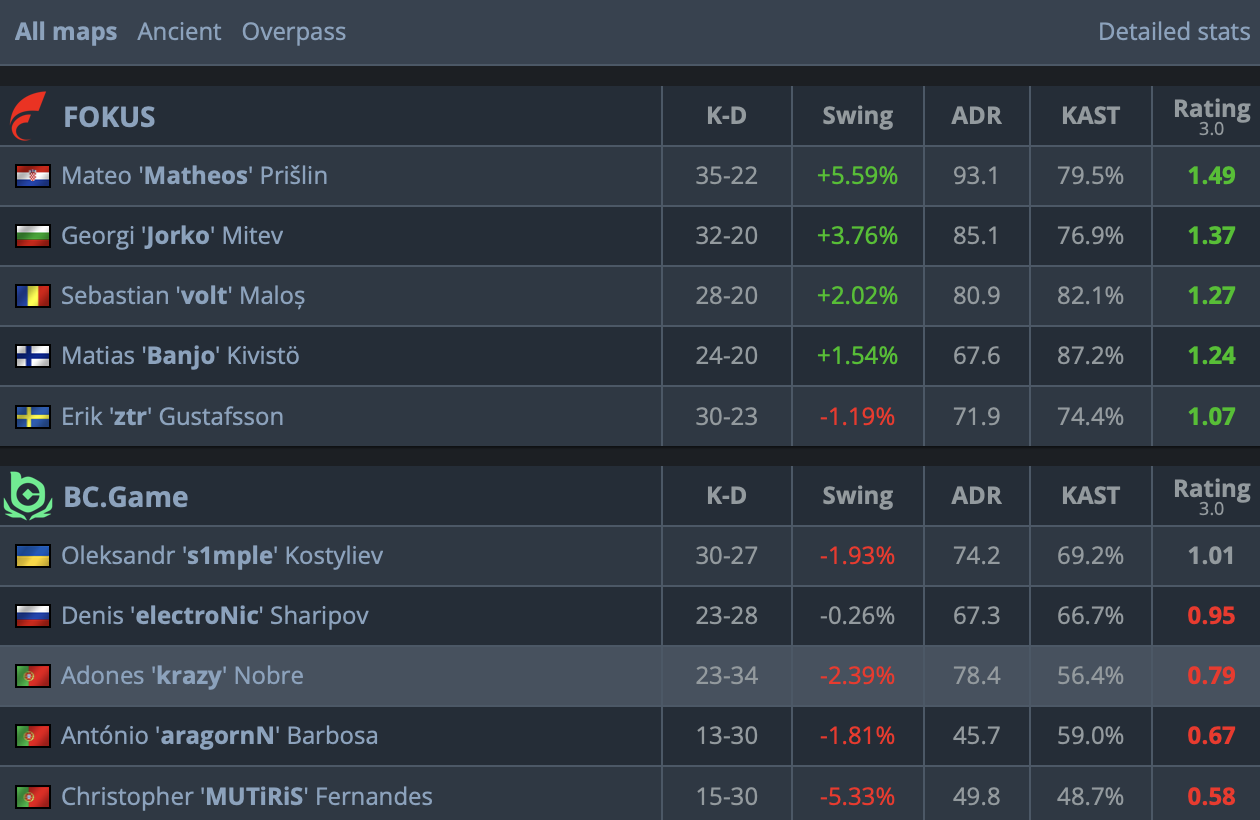Click the Croatian flag beside Matheos
1260x820 pixels.
(33, 176)
